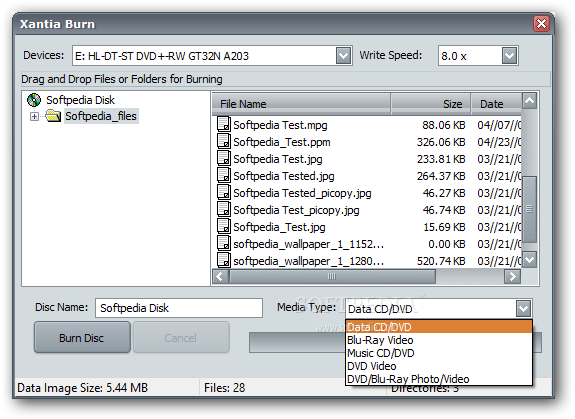Click file icon of Softpedia Tested_picopy.jpg
This screenshot has height=419, width=575.
click(x=223, y=192)
